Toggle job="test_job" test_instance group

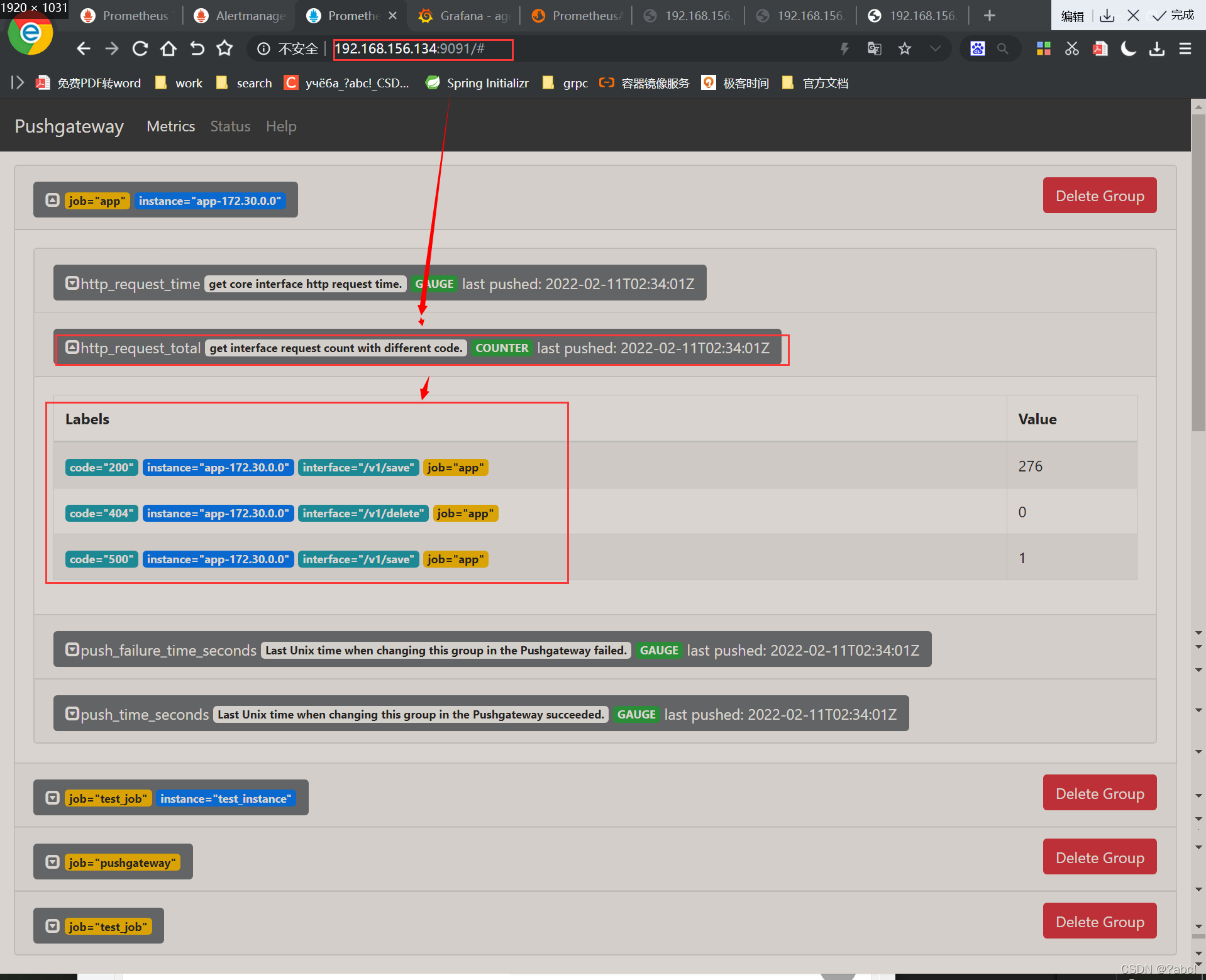tap(53, 798)
